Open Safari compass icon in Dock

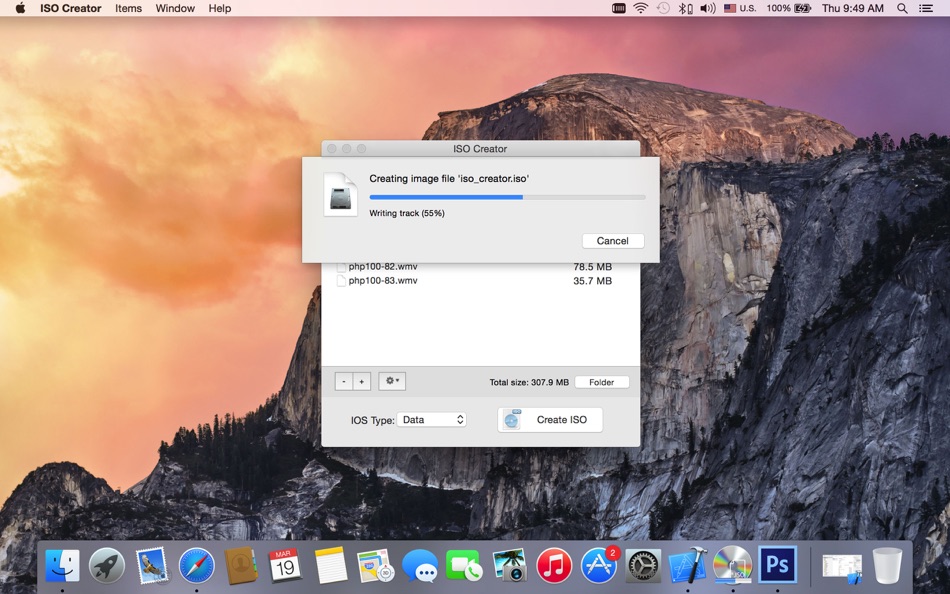(196, 566)
